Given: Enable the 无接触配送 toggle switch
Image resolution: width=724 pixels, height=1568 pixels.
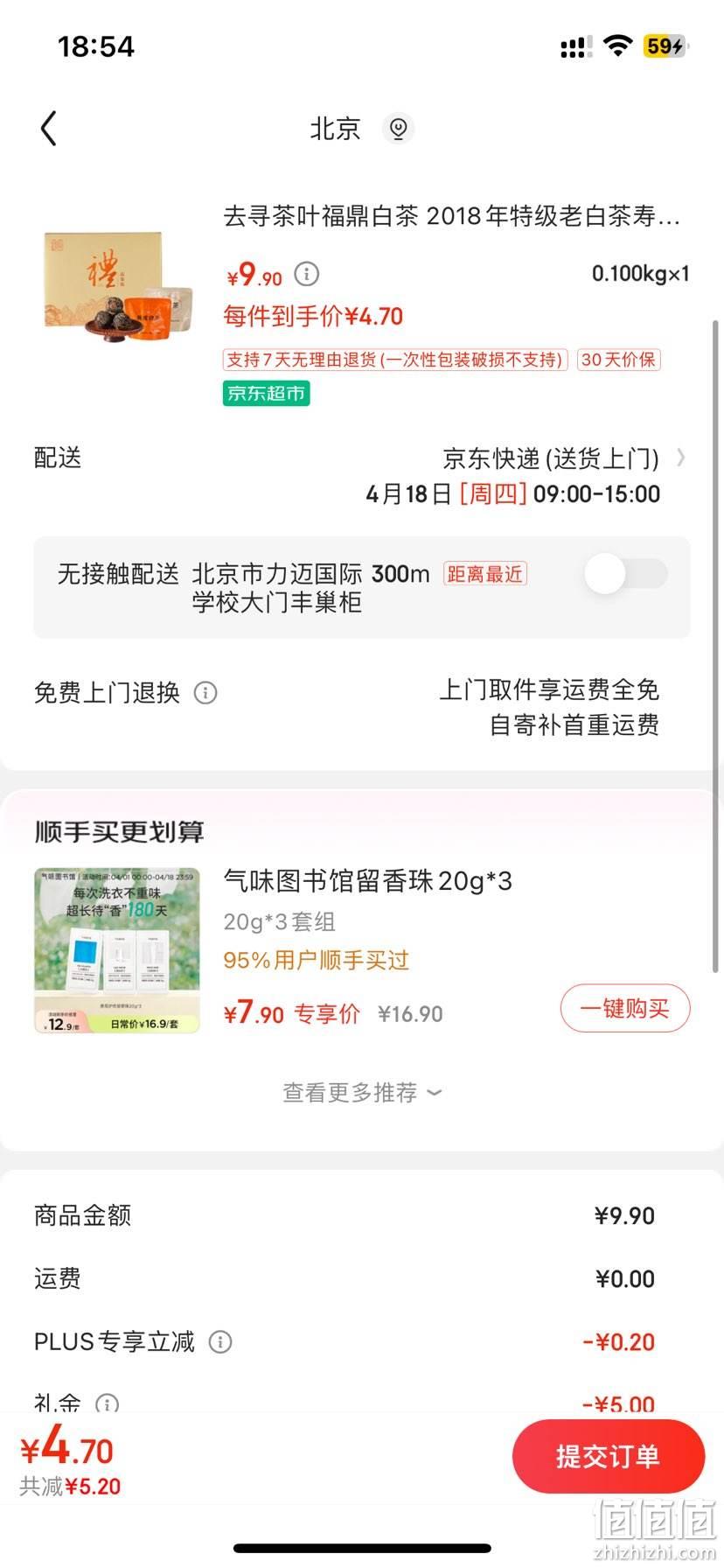Looking at the screenshot, I should click(626, 574).
